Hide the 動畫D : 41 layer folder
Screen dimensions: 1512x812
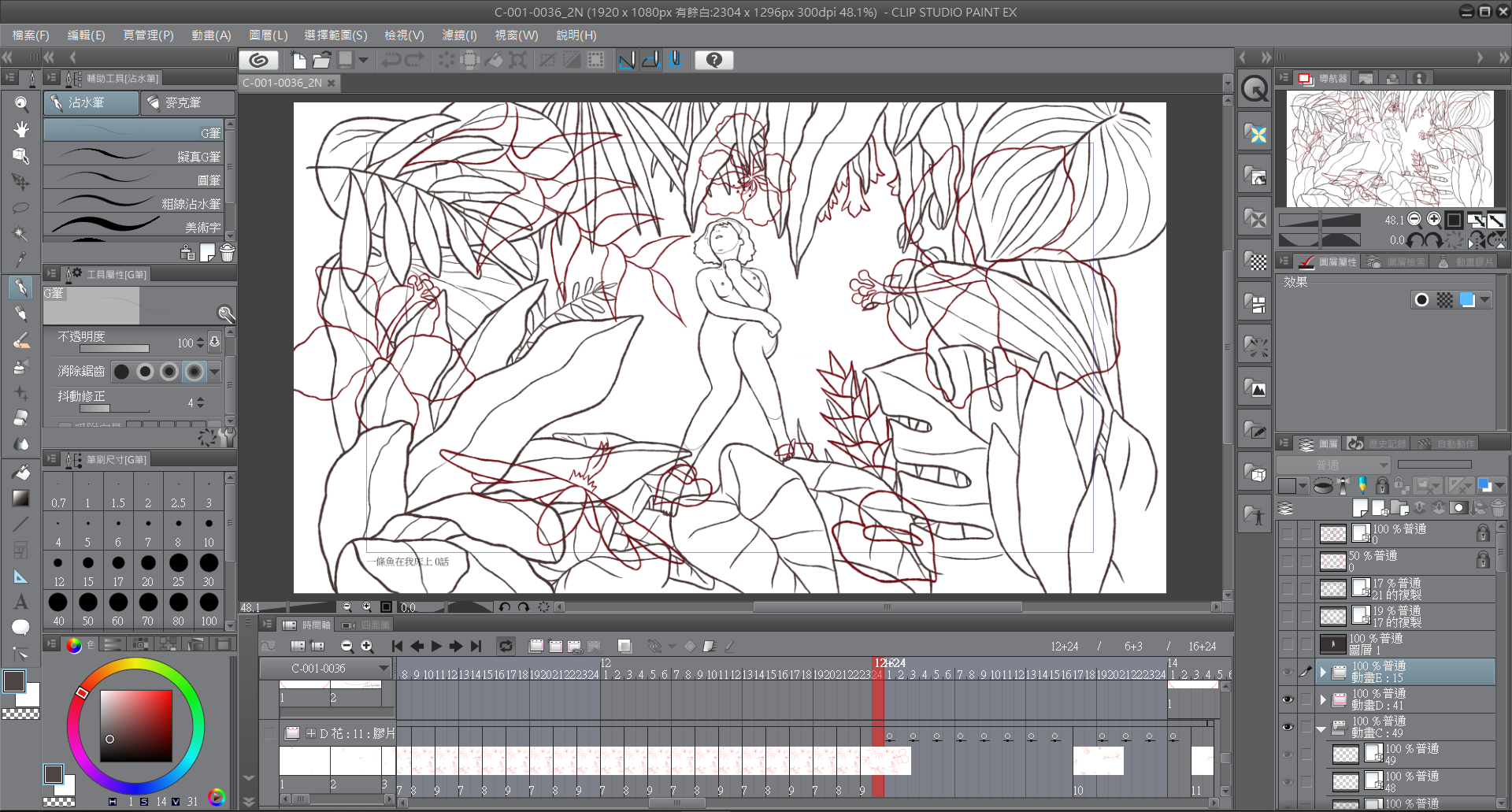click(1288, 699)
